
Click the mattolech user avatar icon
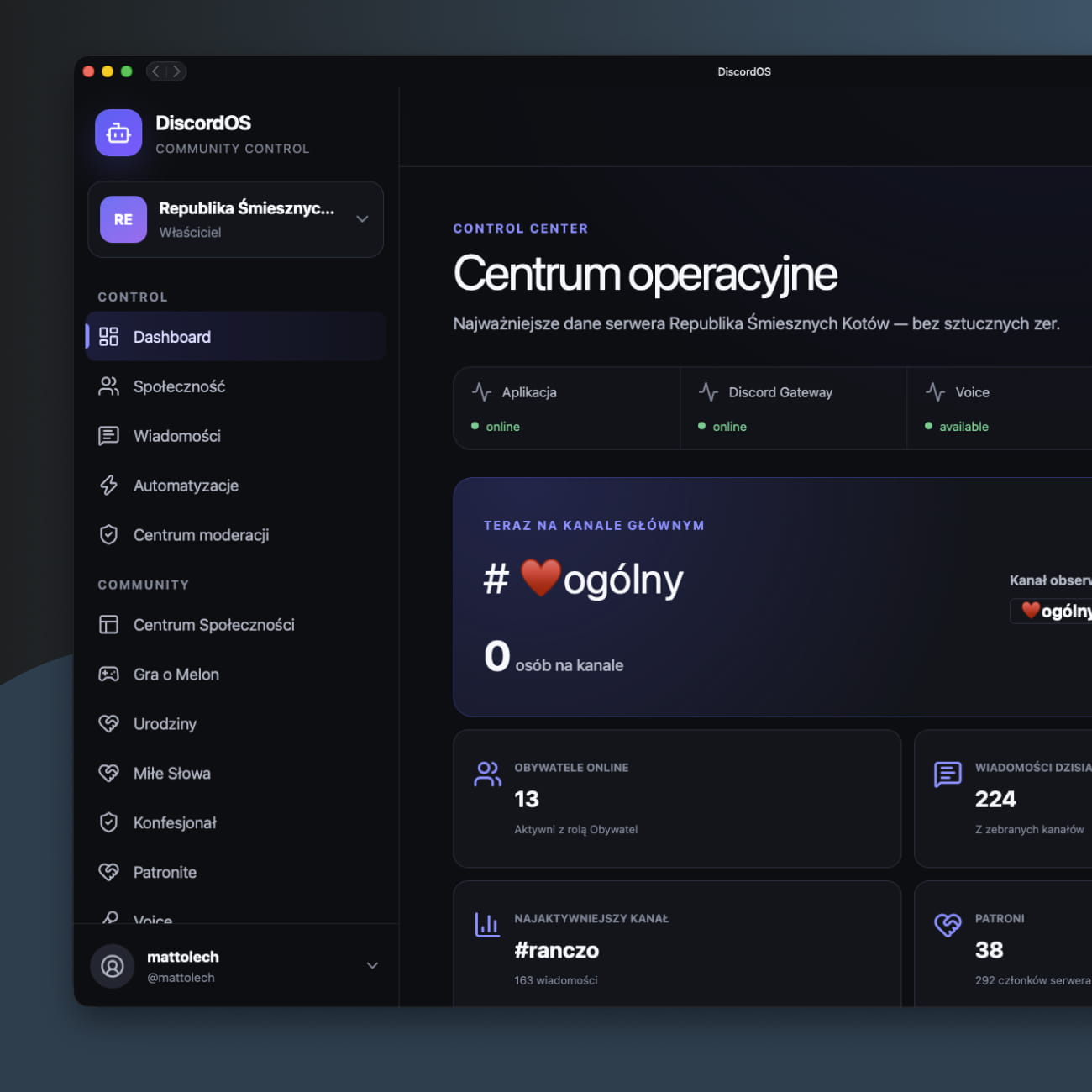pos(113,966)
